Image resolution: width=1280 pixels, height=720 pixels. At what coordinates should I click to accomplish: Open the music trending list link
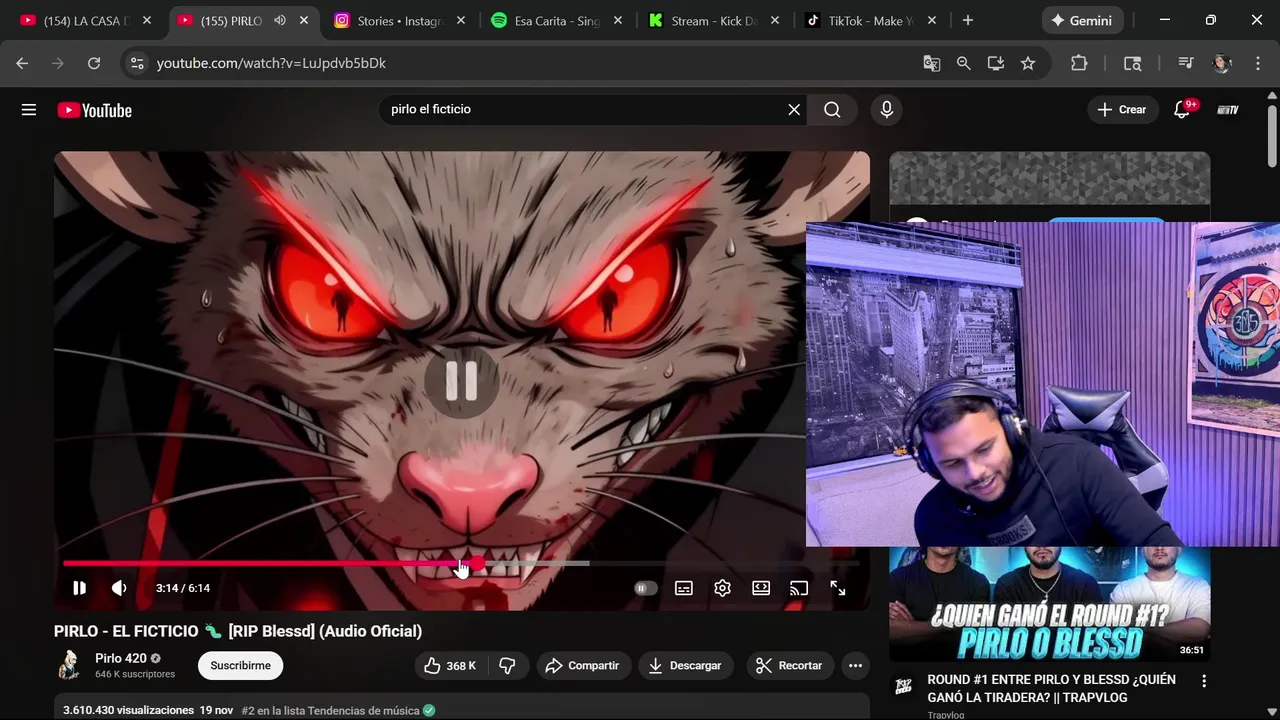click(x=330, y=711)
